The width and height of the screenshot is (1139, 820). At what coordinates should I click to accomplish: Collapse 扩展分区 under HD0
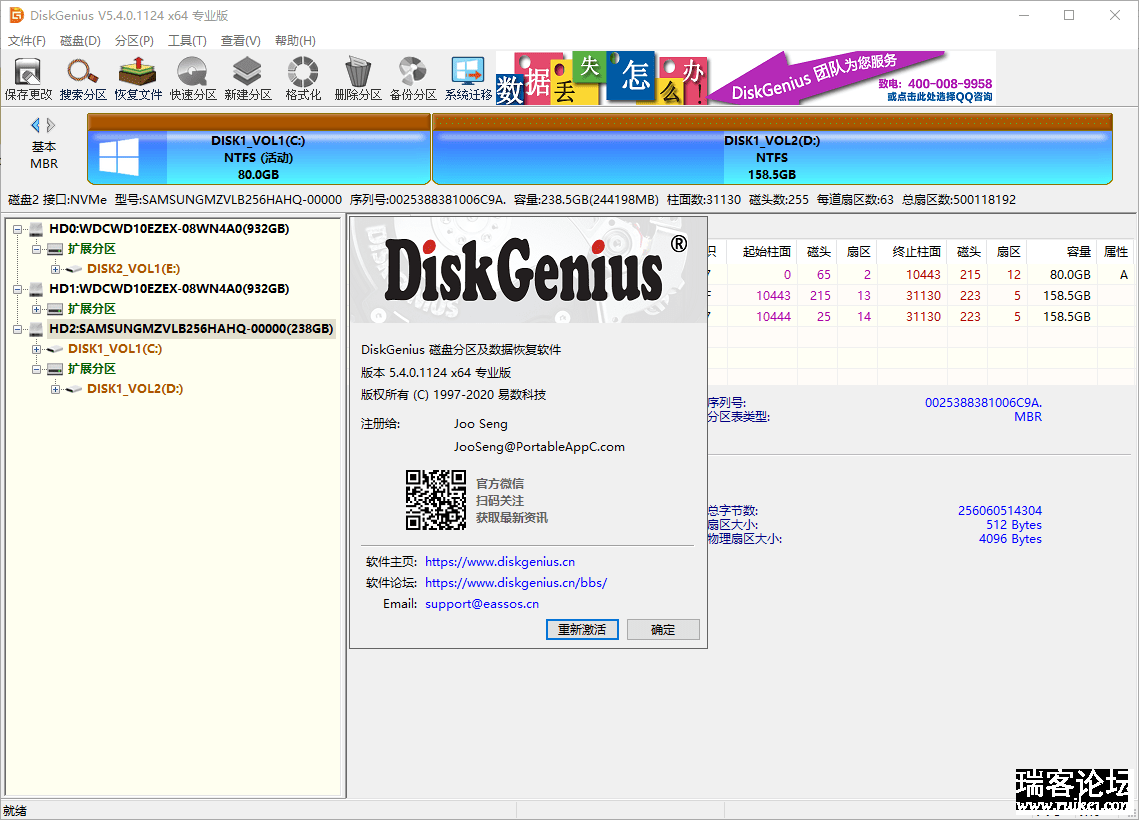(x=36, y=249)
